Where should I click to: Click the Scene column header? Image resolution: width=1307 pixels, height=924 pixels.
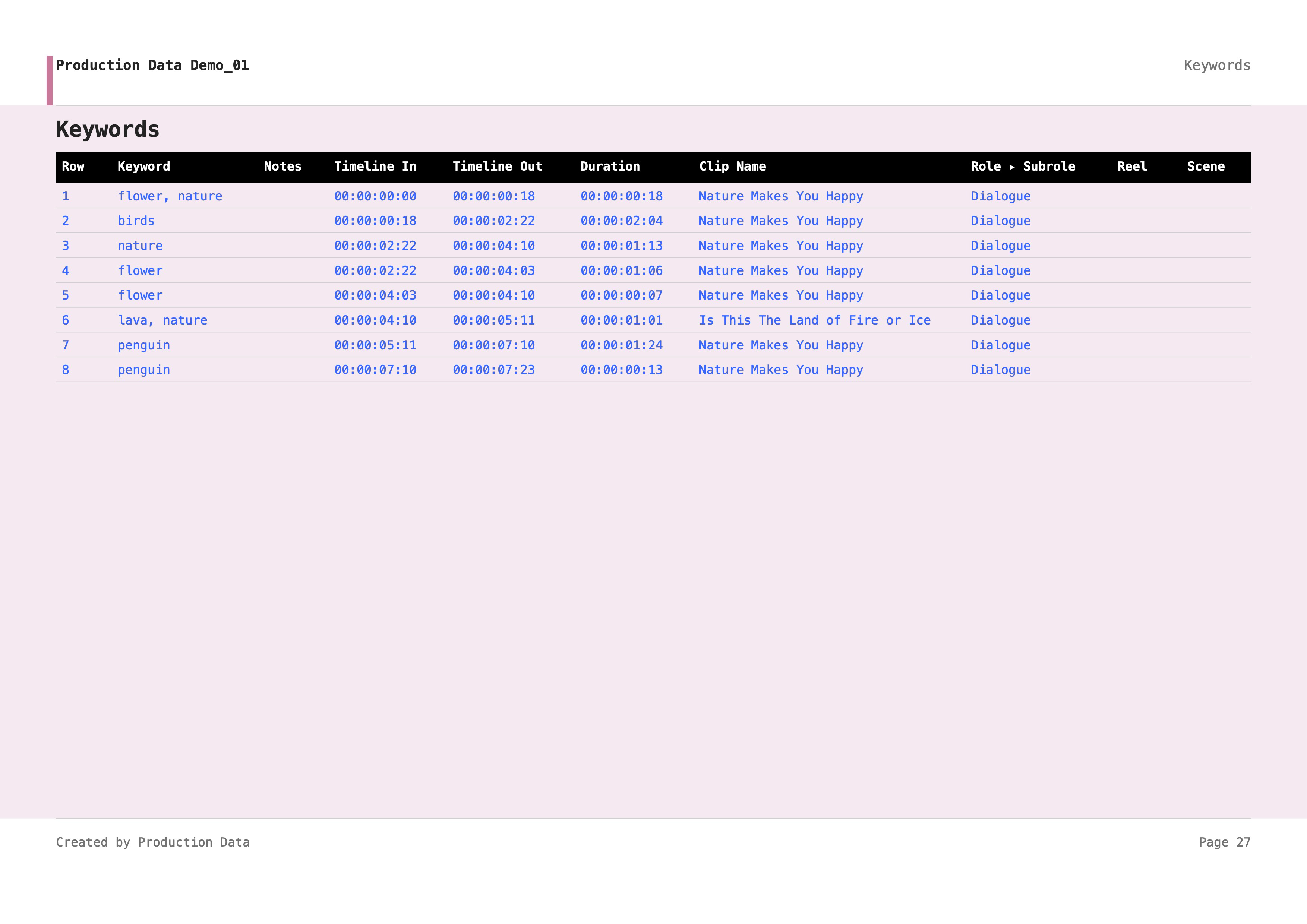tap(1206, 167)
